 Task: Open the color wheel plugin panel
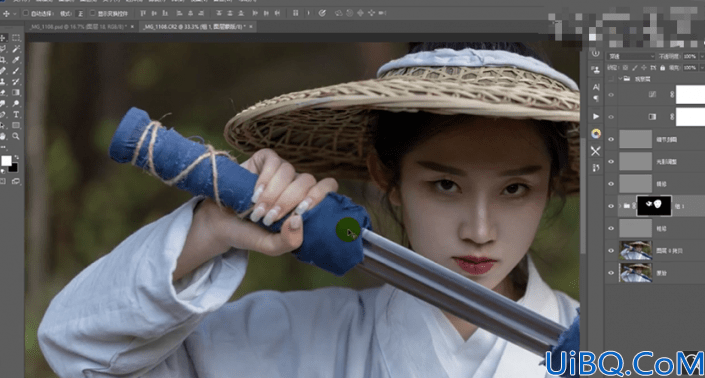(x=596, y=134)
